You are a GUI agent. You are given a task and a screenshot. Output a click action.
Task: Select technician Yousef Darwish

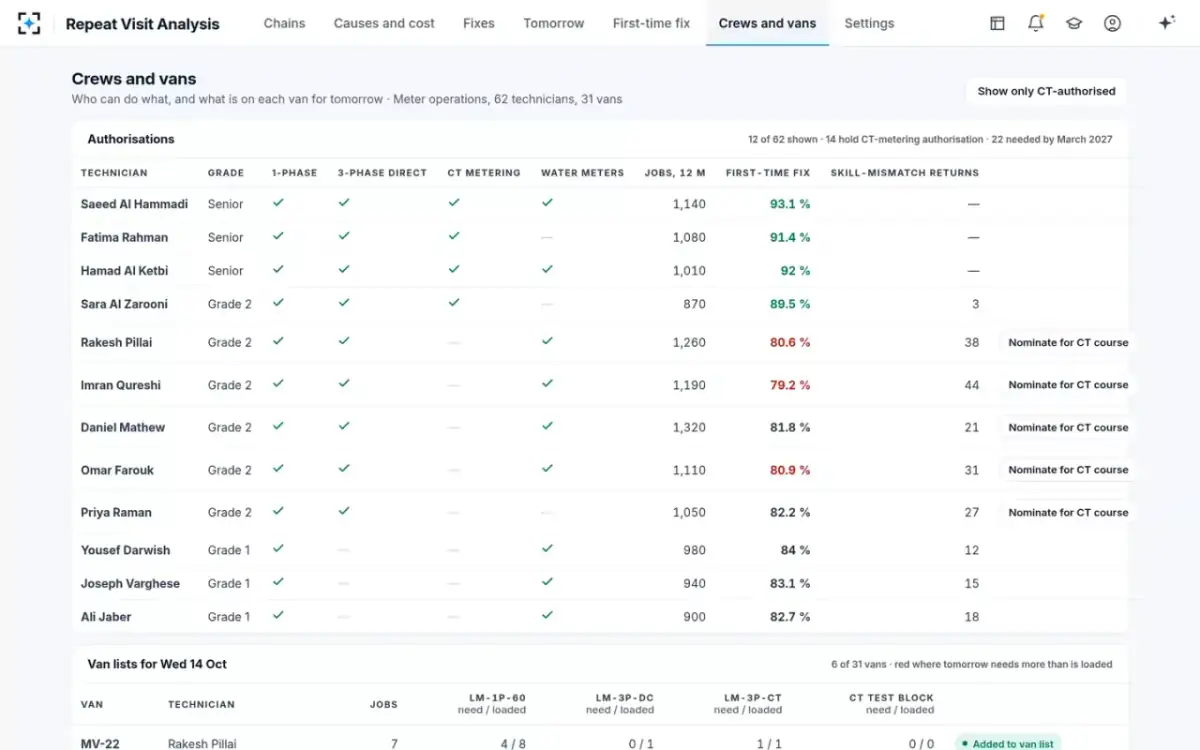click(125, 550)
